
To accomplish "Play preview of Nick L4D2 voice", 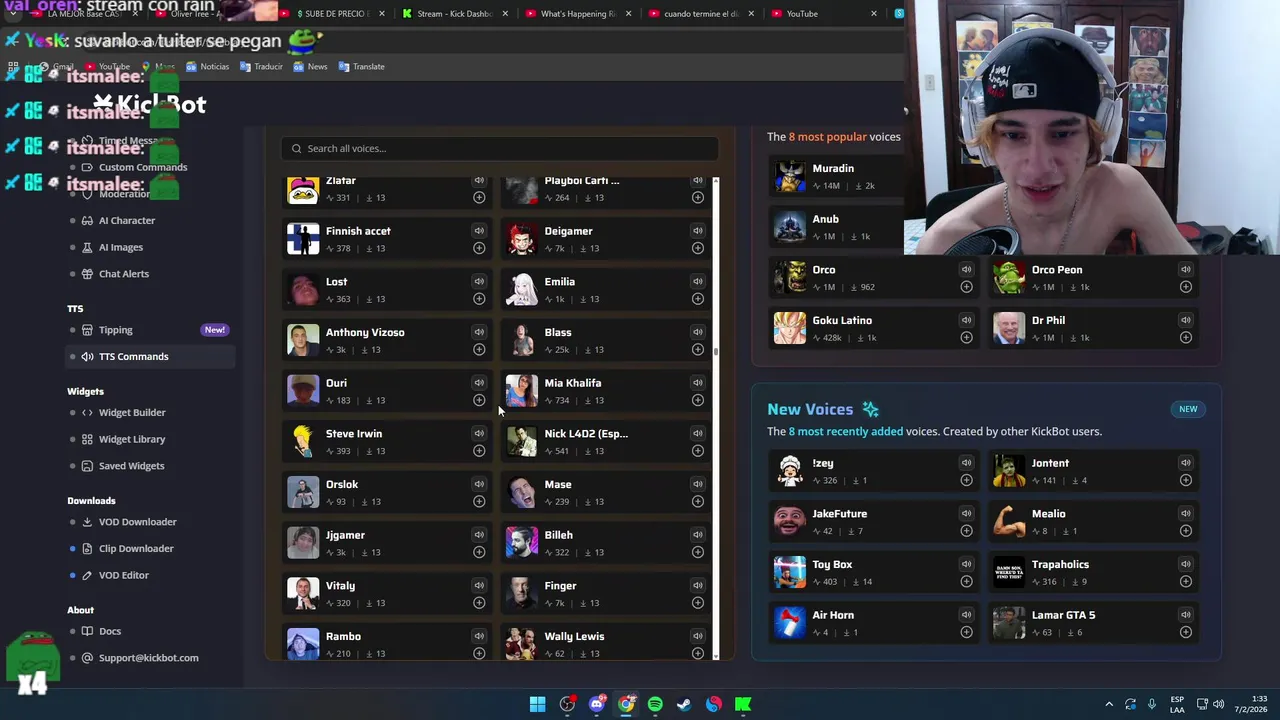I will 698,434.
